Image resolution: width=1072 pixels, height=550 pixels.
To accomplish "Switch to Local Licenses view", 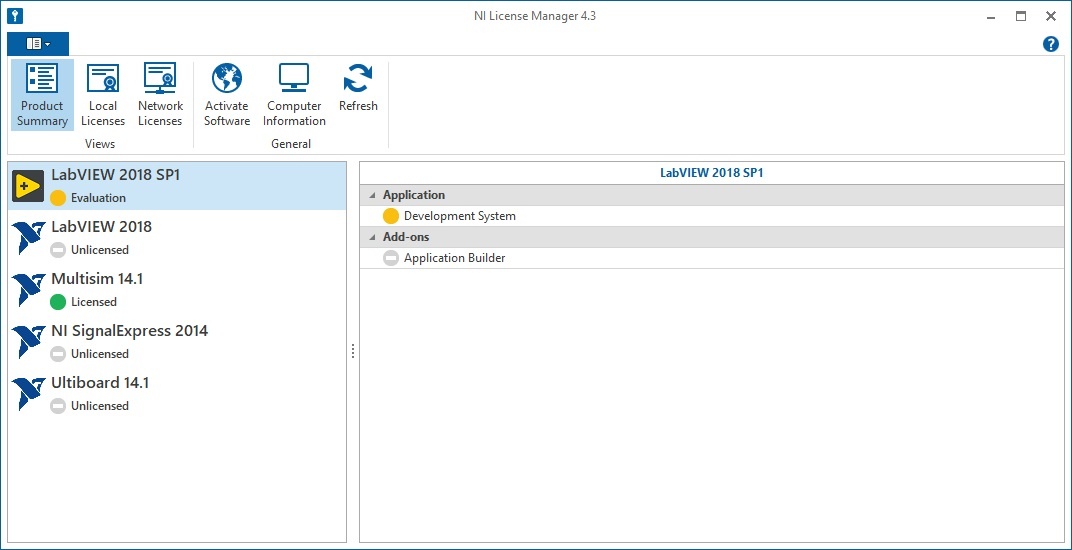I will (x=102, y=95).
